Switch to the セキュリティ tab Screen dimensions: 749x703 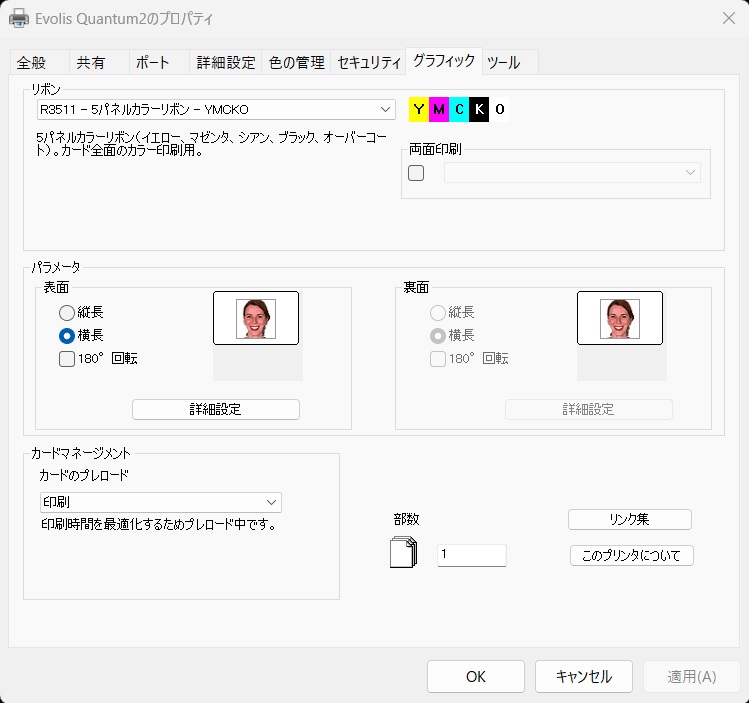(x=368, y=63)
